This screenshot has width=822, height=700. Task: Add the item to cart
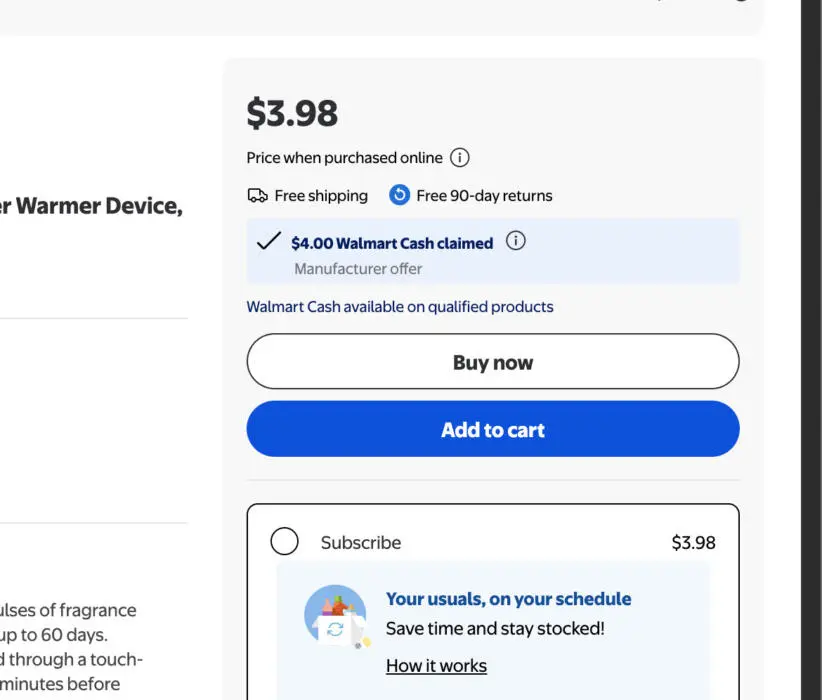pyautogui.click(x=493, y=429)
